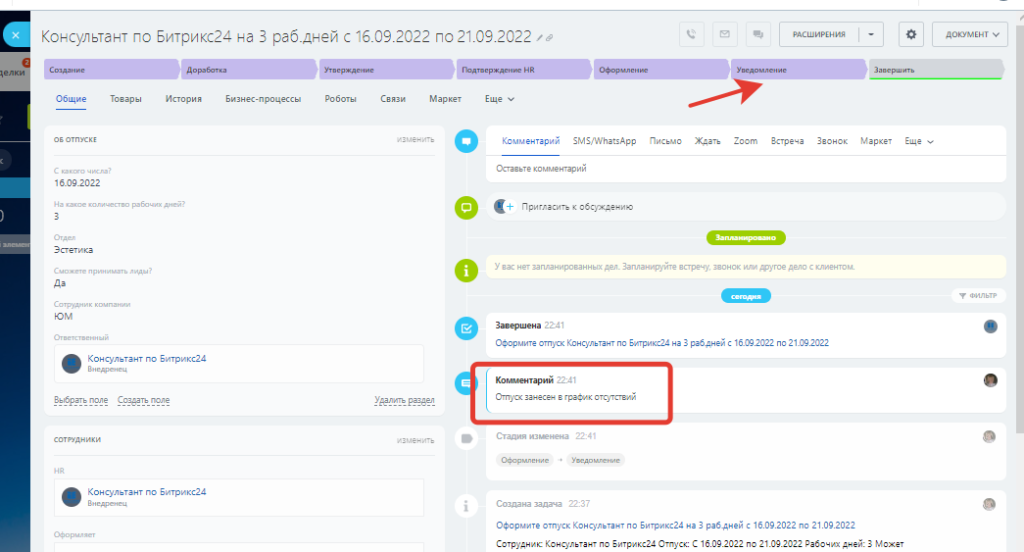Click avatar on Завершена entry
The image size is (1024, 552).
pos(991,326)
